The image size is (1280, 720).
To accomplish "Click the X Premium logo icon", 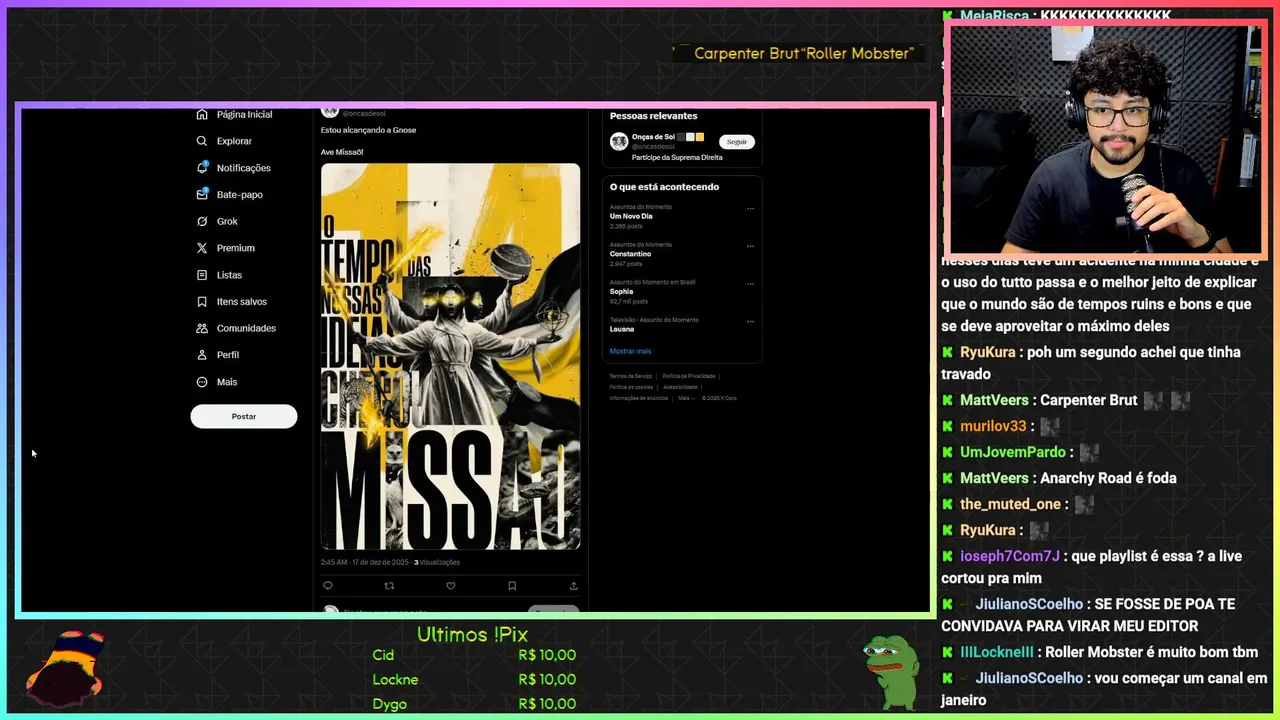I will (202, 248).
